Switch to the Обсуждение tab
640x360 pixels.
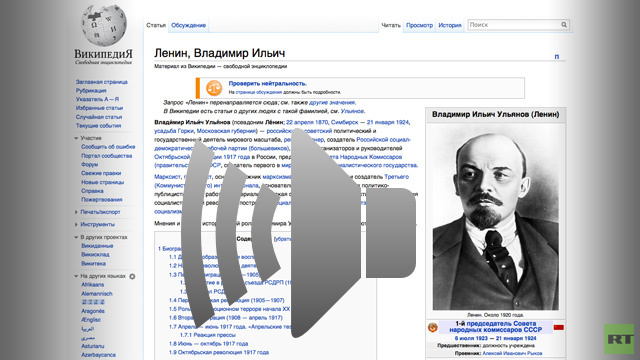click(188, 25)
